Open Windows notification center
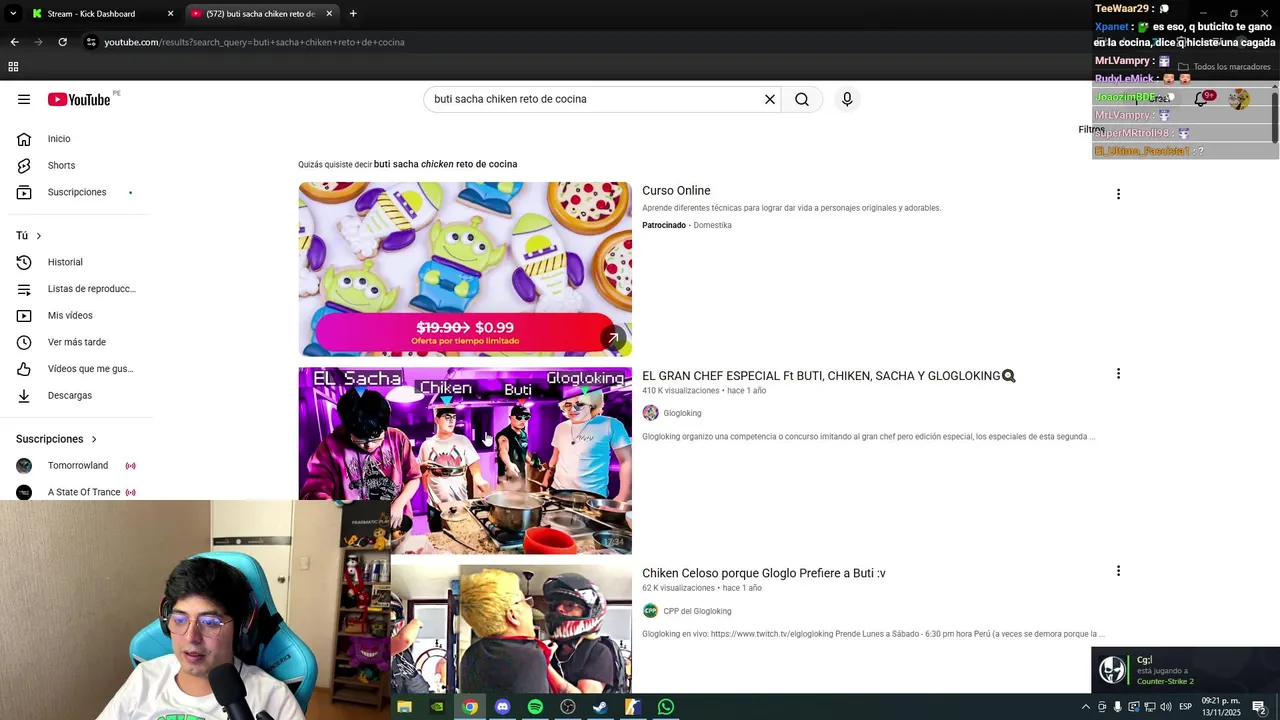This screenshot has height=720, width=1280. click(1259, 707)
